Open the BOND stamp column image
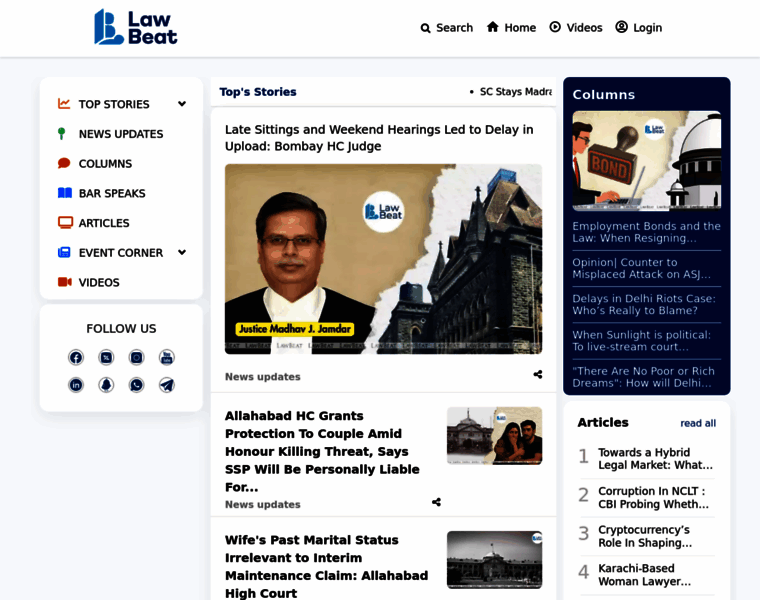The width and height of the screenshot is (760, 600). point(647,160)
